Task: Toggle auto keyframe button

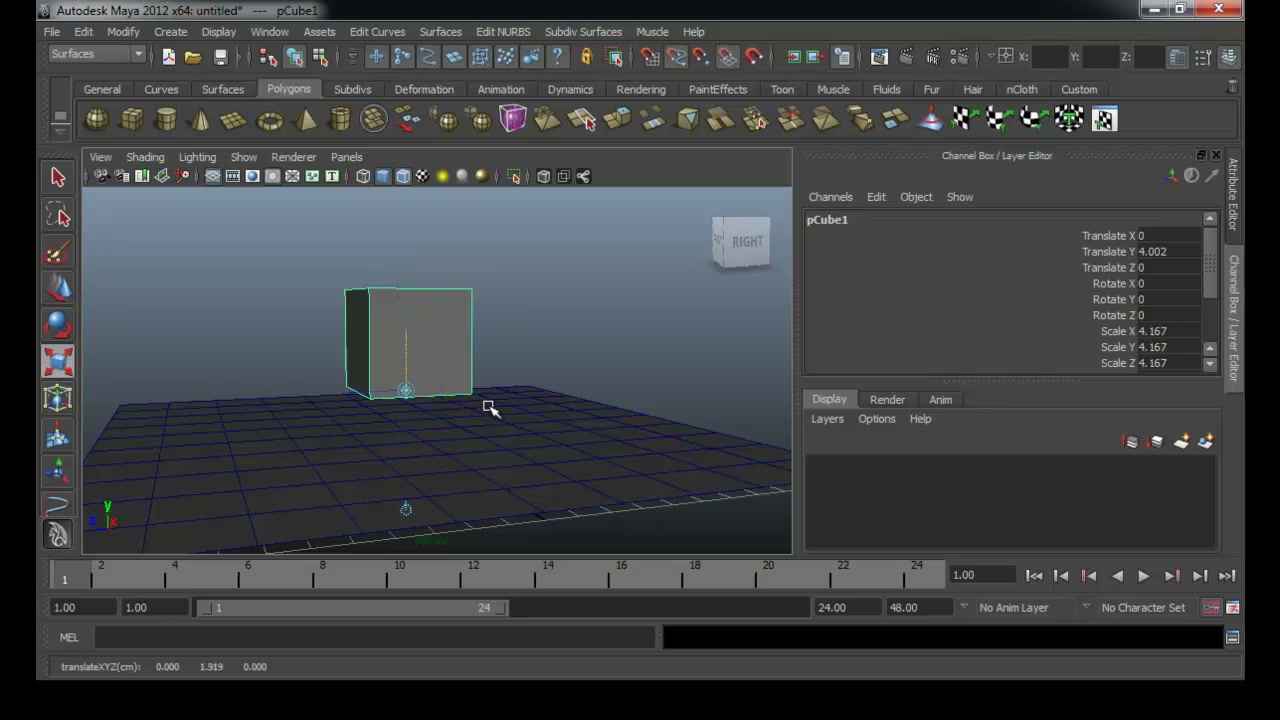Action: point(1211,607)
